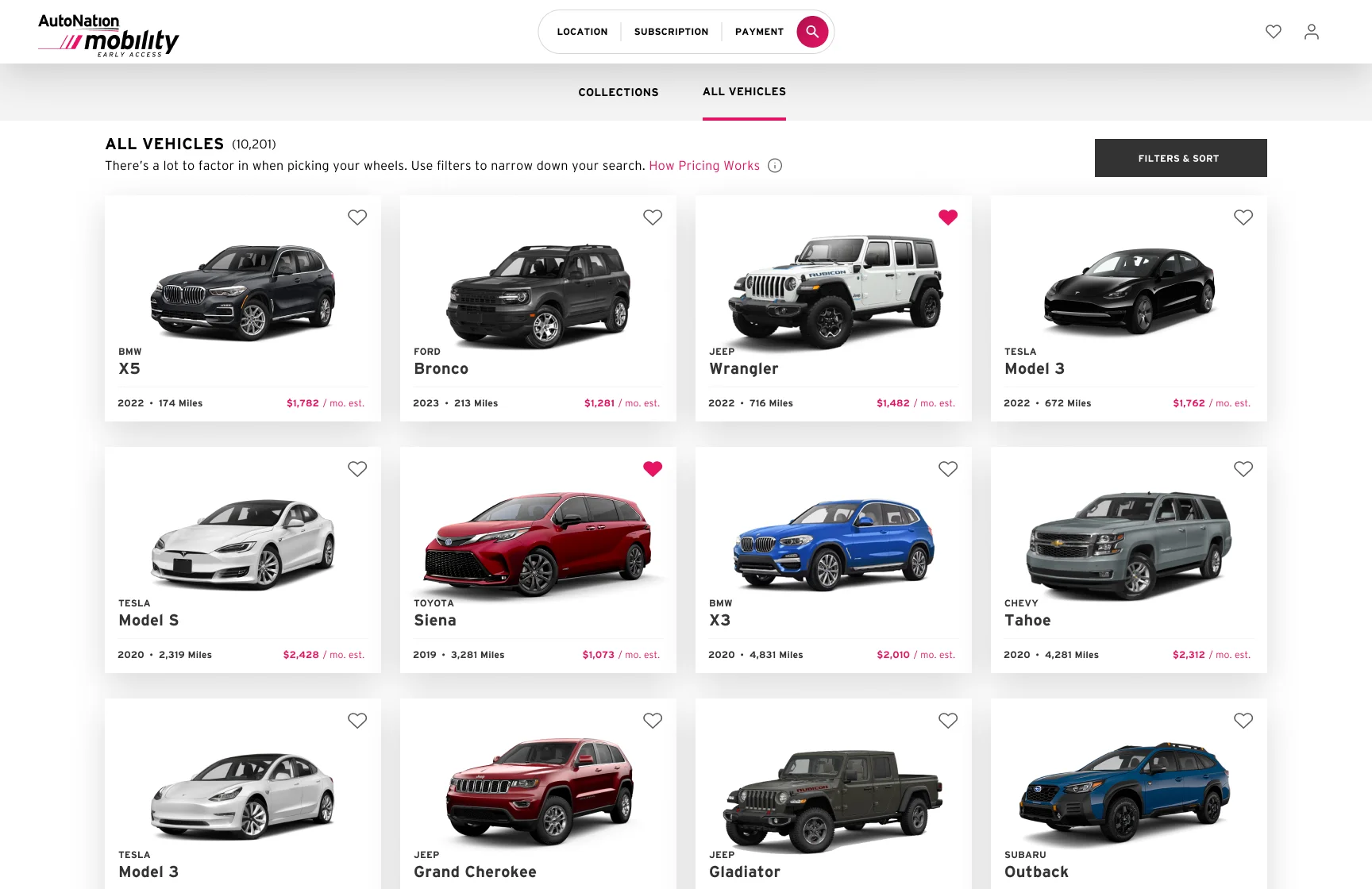This screenshot has height=889, width=1372.
Task: Unfavorite the Jeep Wrangler card
Action: pyautogui.click(x=948, y=217)
